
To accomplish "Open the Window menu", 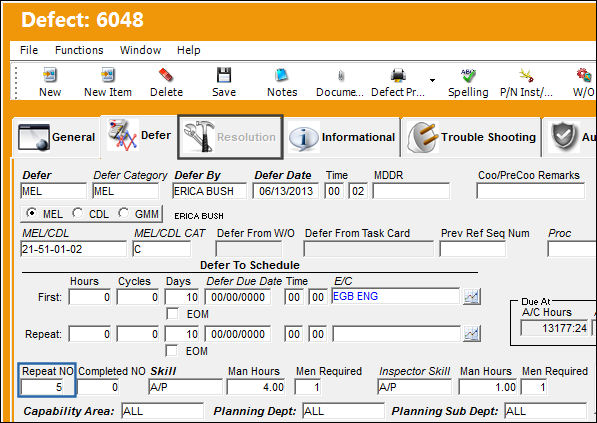I will pos(140,50).
